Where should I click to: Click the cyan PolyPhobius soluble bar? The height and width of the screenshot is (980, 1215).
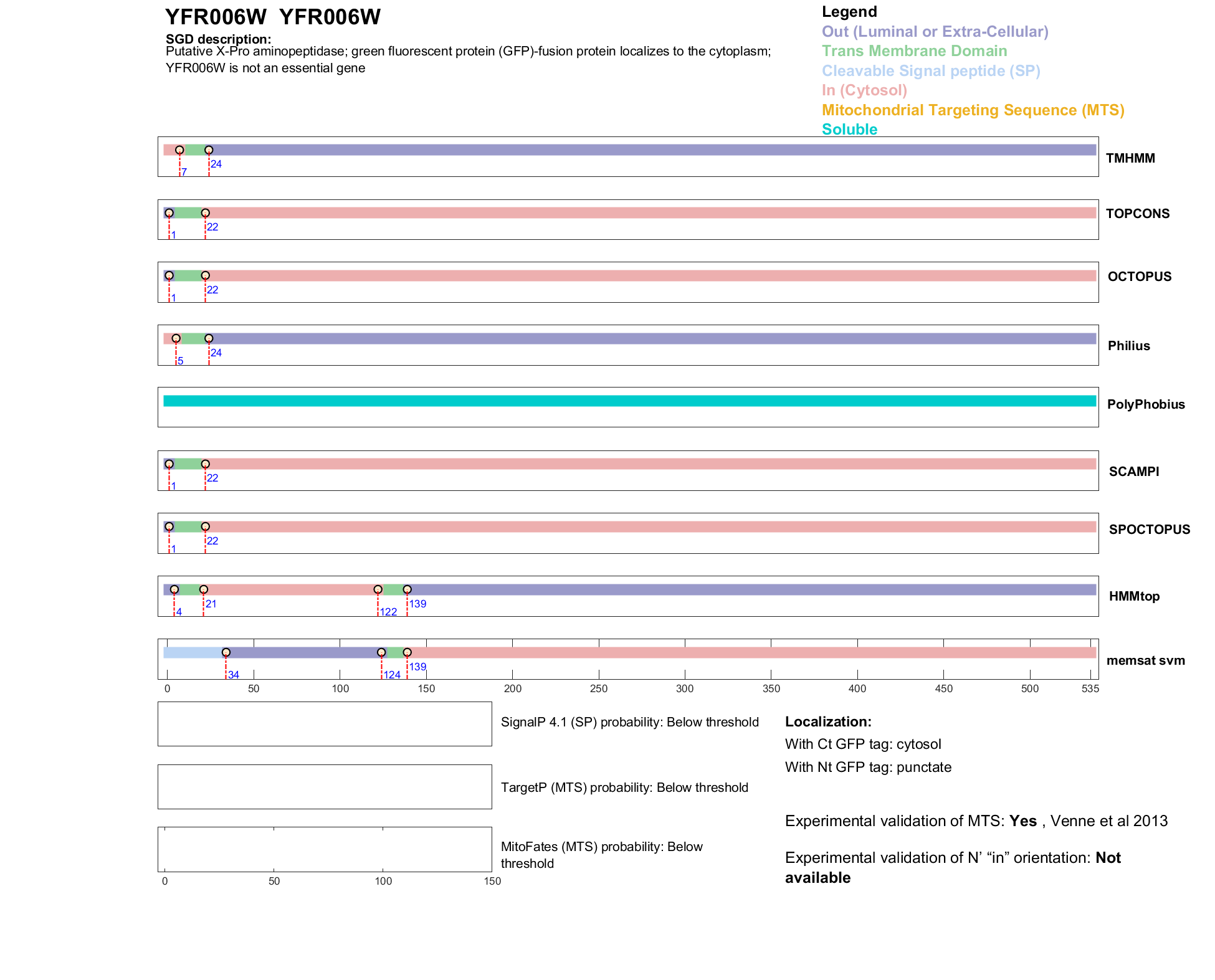coord(629,401)
